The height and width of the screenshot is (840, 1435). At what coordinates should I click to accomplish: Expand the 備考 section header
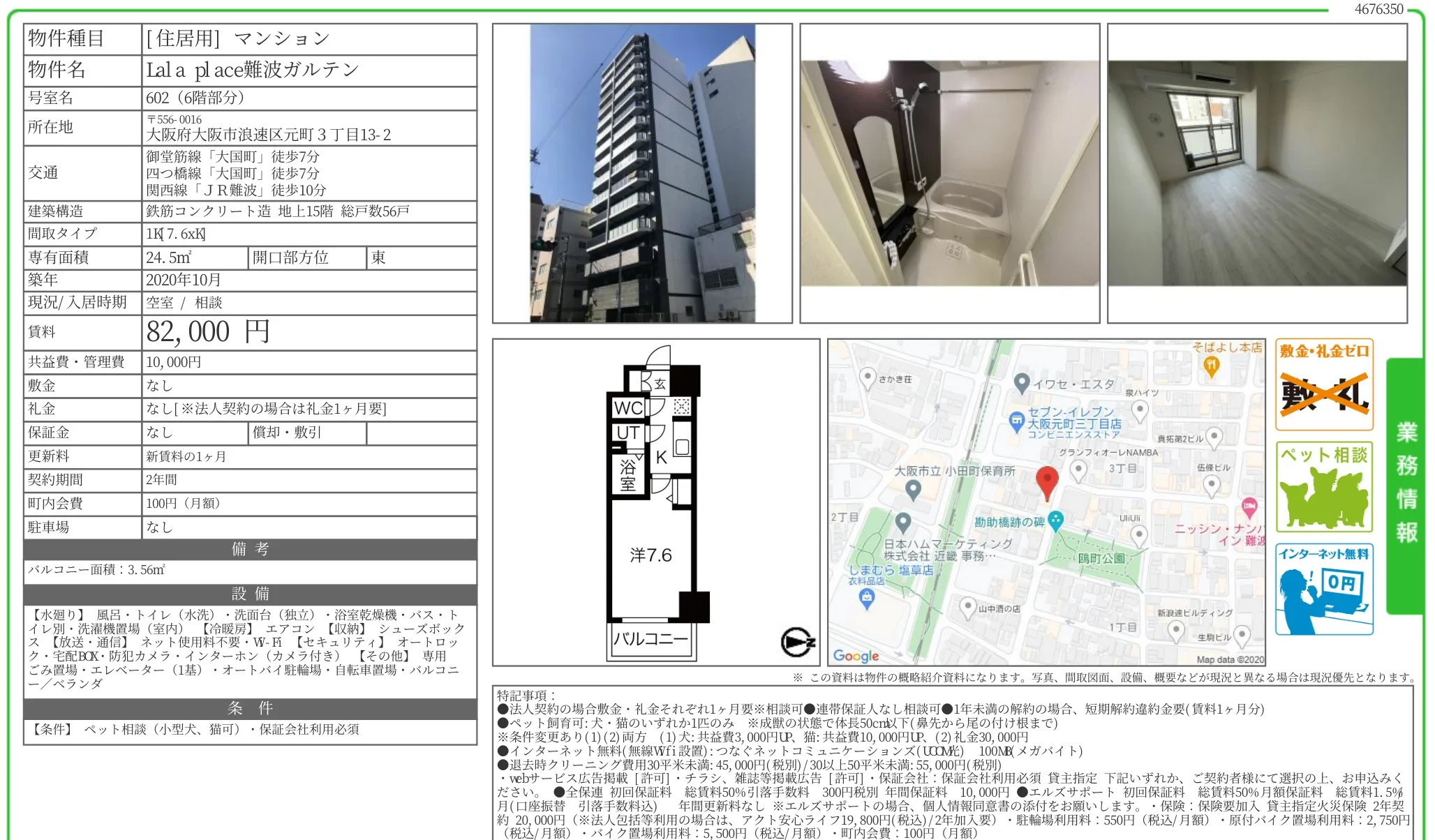[250, 550]
